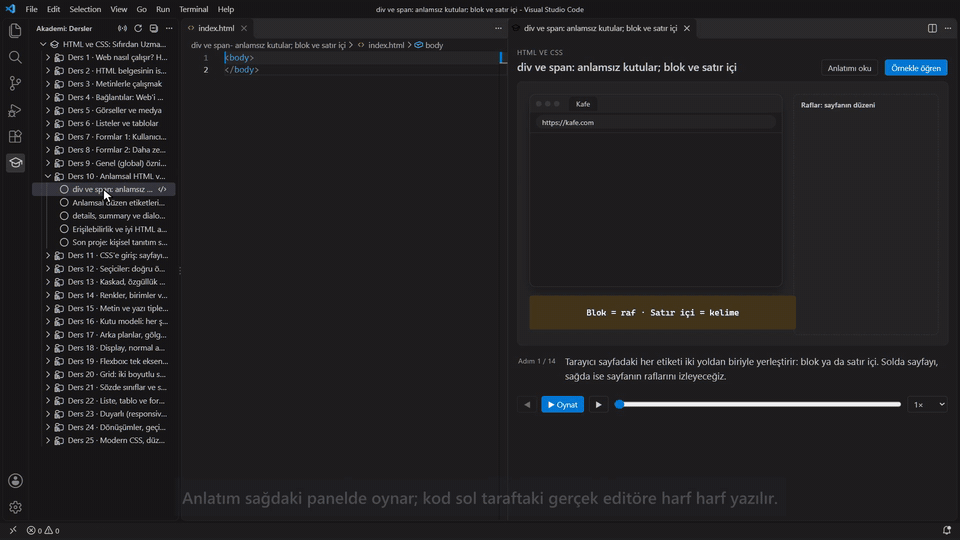
Task: Open the View menu
Action: [x=119, y=9]
